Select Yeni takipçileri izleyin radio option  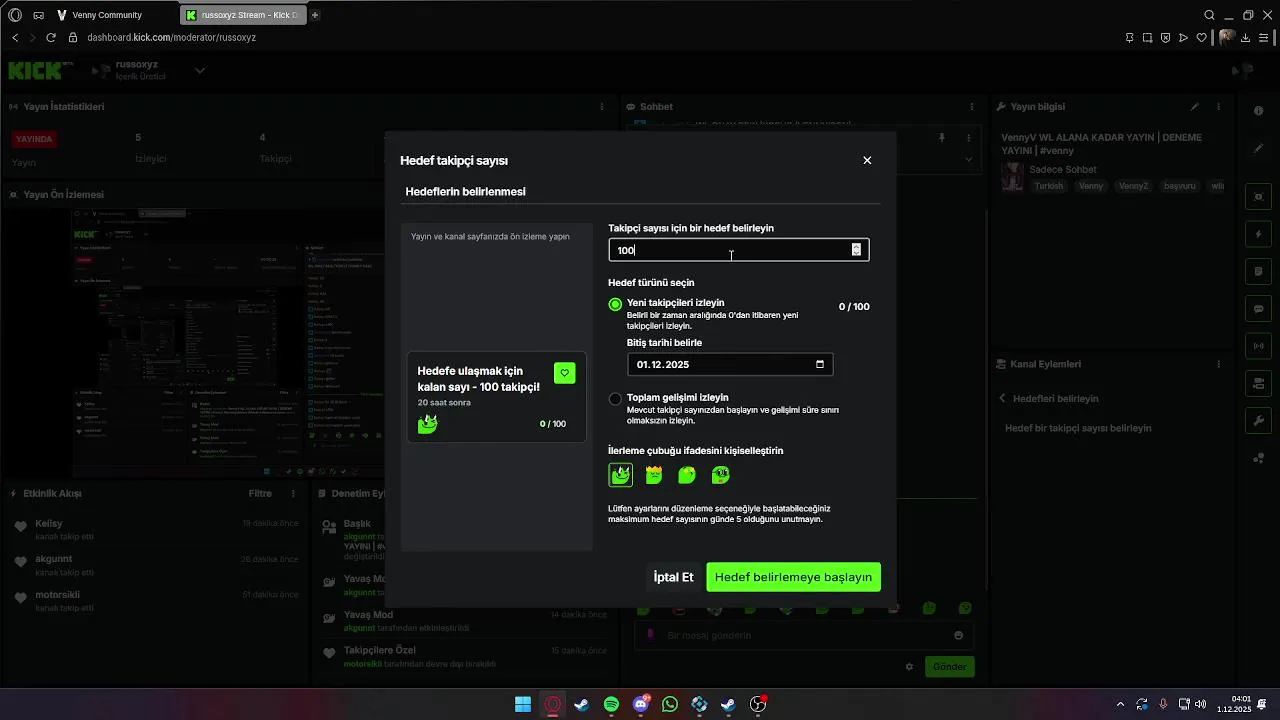click(x=615, y=304)
